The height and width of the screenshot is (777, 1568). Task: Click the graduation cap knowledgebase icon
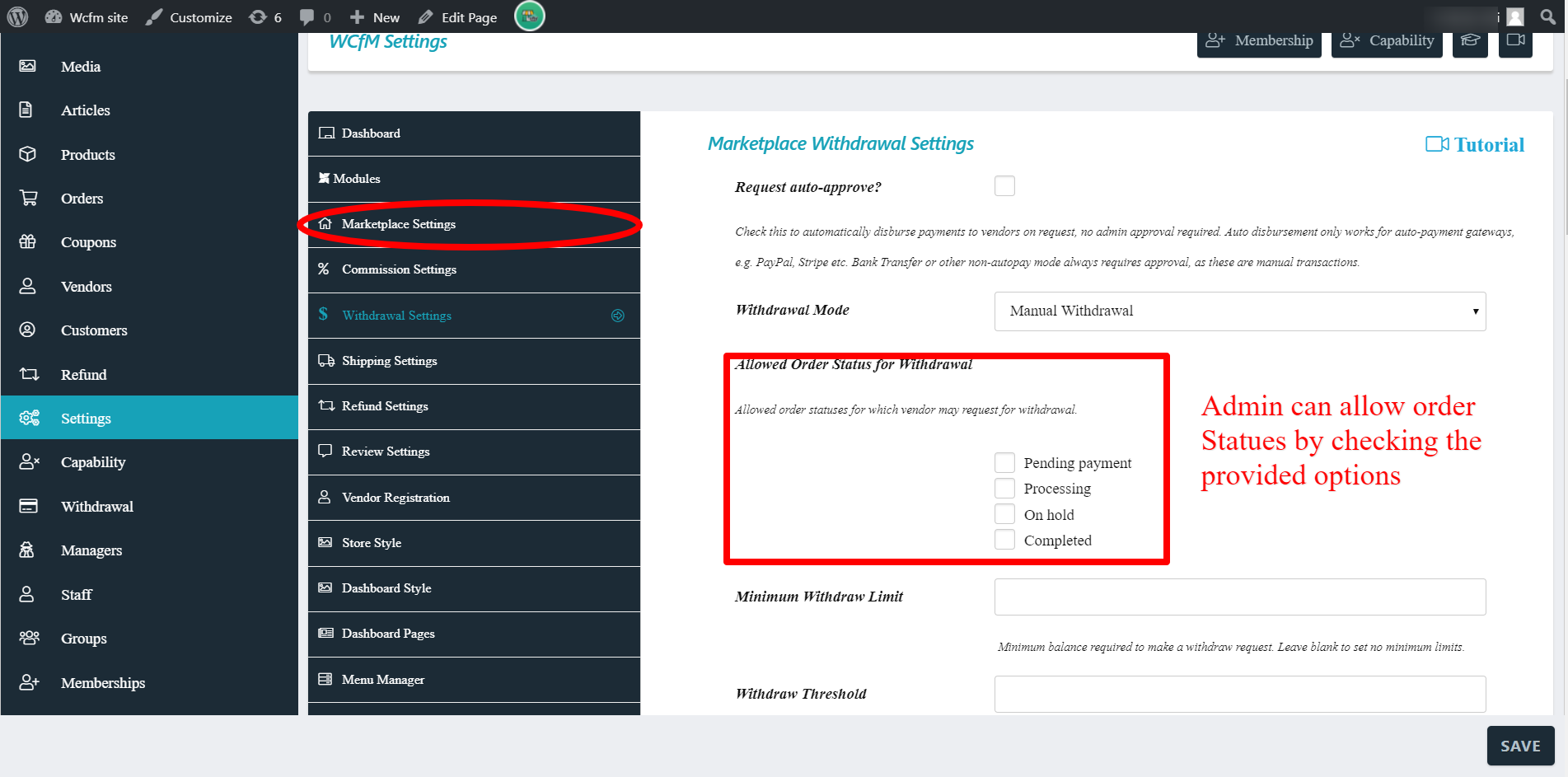click(1470, 40)
